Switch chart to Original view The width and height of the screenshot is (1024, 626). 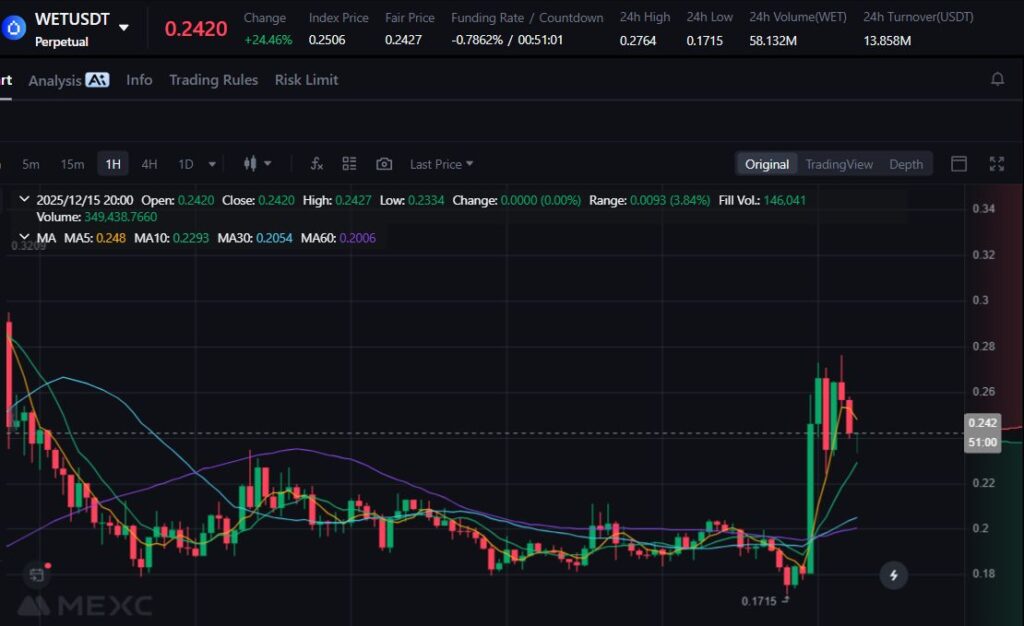767,164
